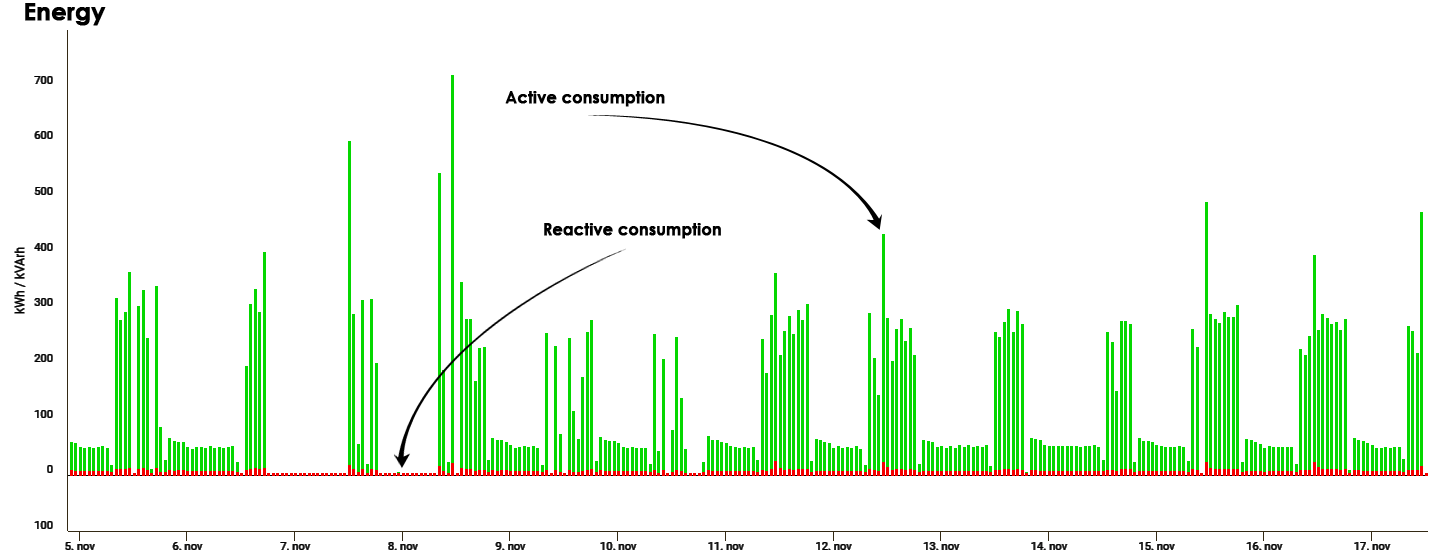Select the '17. nov' date label
The width and height of the screenshot is (1440, 558).
1372,546
